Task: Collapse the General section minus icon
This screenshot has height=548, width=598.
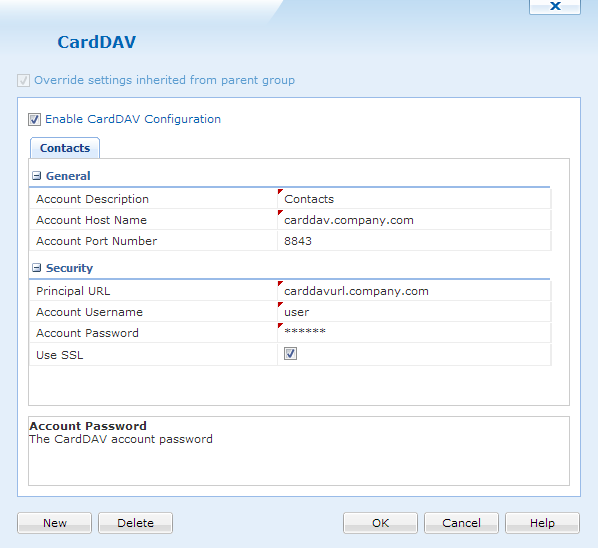Action: [37, 176]
